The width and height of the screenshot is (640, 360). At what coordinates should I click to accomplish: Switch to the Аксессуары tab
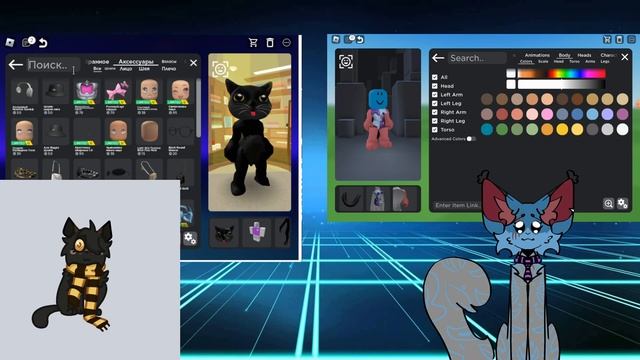136,62
